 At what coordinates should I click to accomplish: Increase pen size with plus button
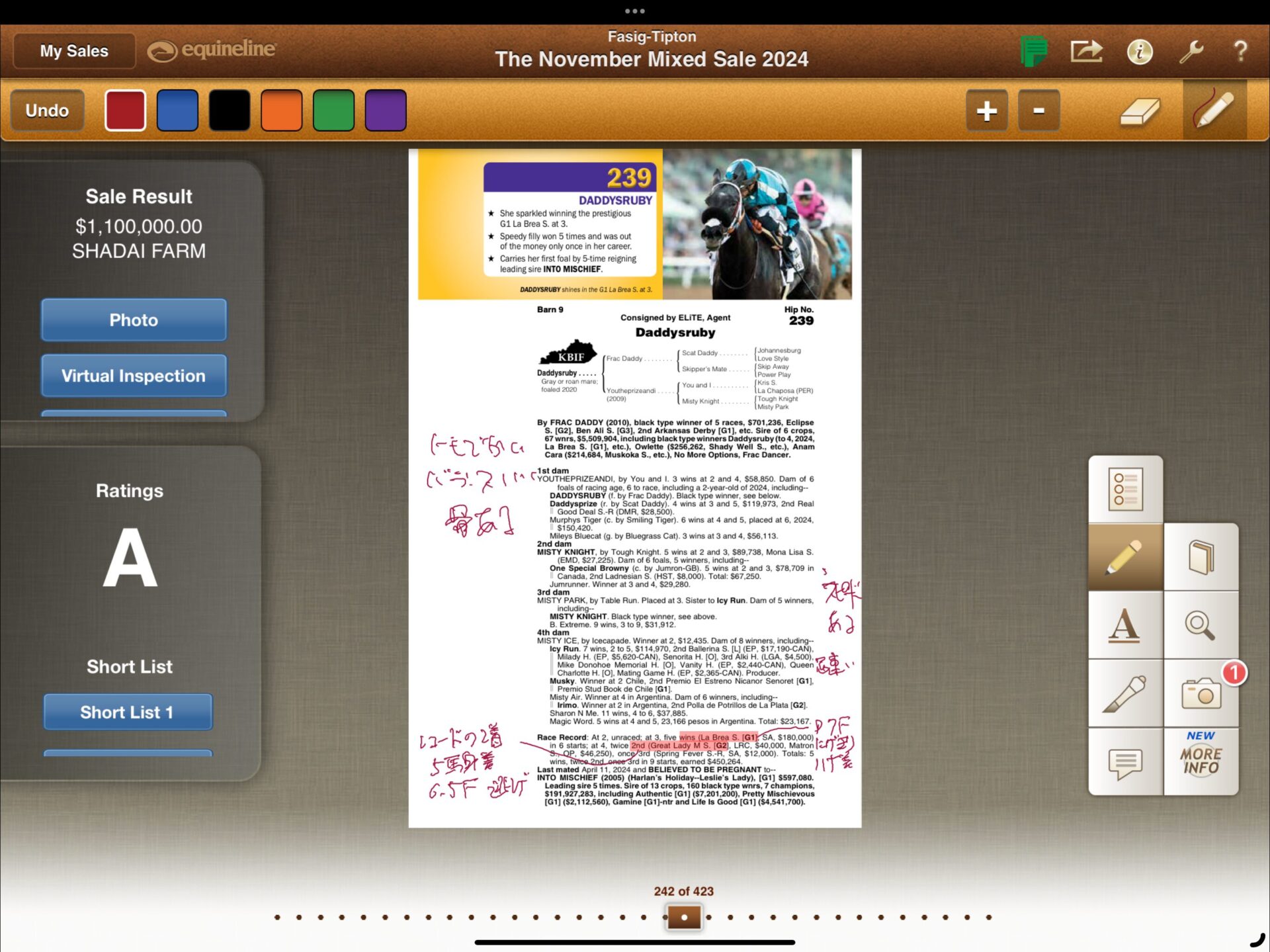987,110
